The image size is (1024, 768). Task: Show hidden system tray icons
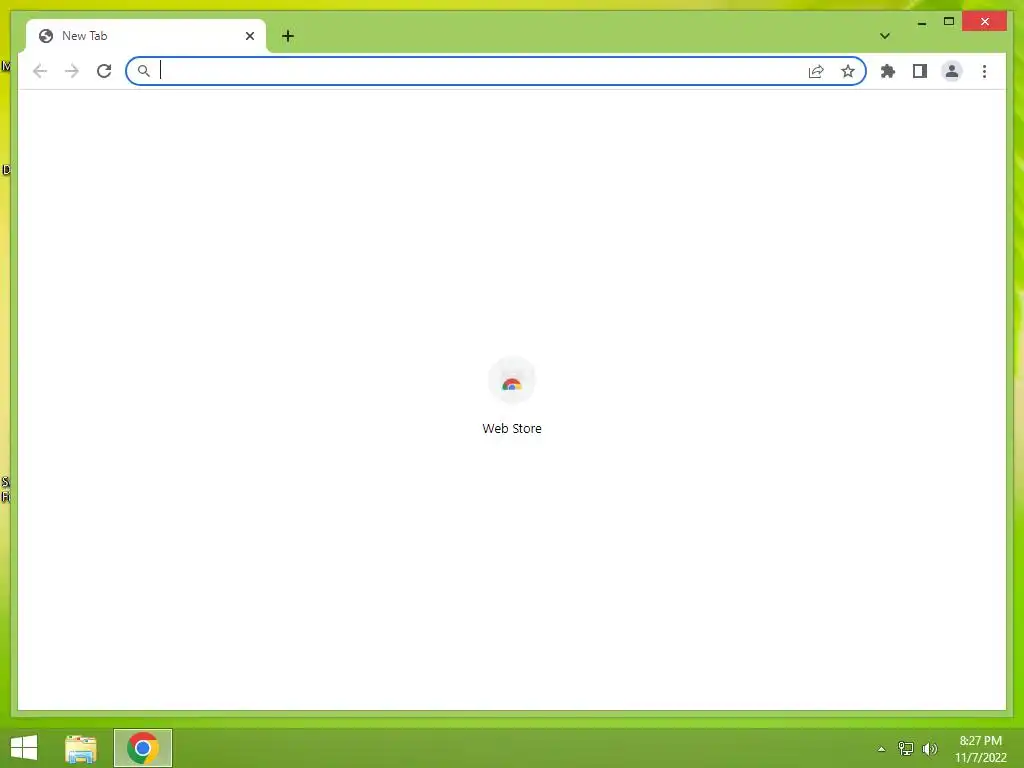click(x=881, y=749)
